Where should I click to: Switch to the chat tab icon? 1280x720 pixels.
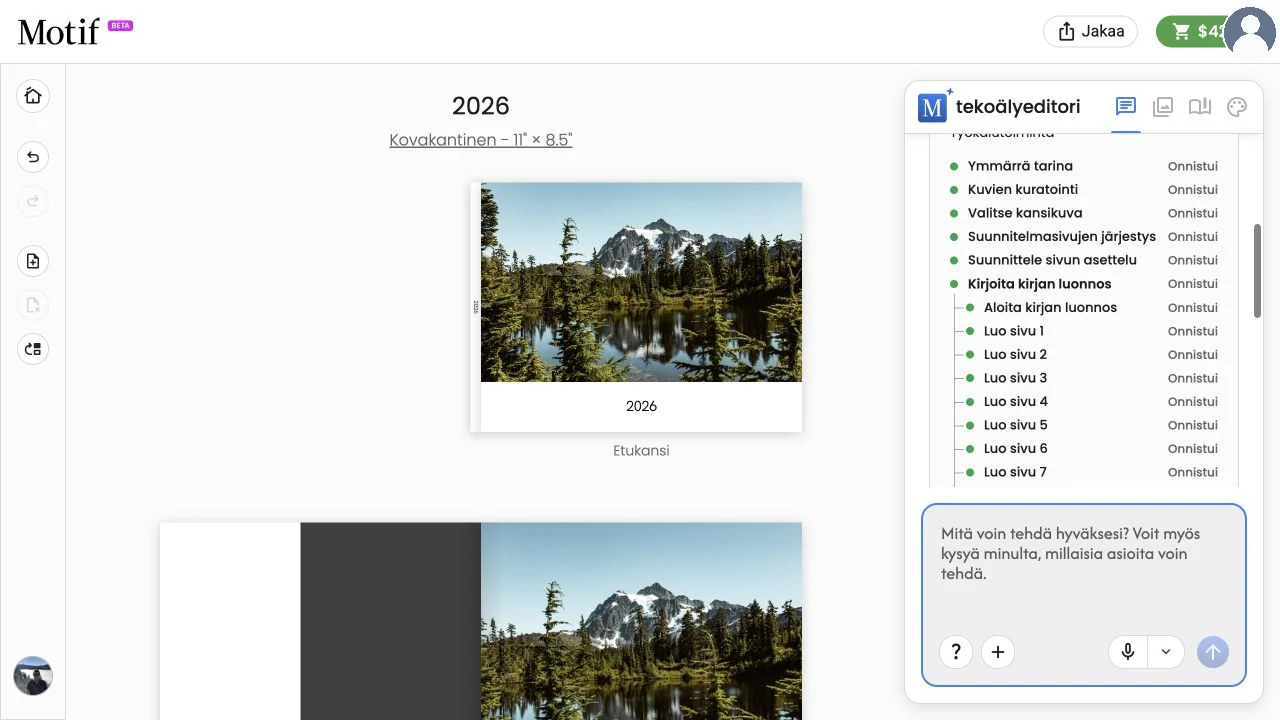click(x=1125, y=107)
